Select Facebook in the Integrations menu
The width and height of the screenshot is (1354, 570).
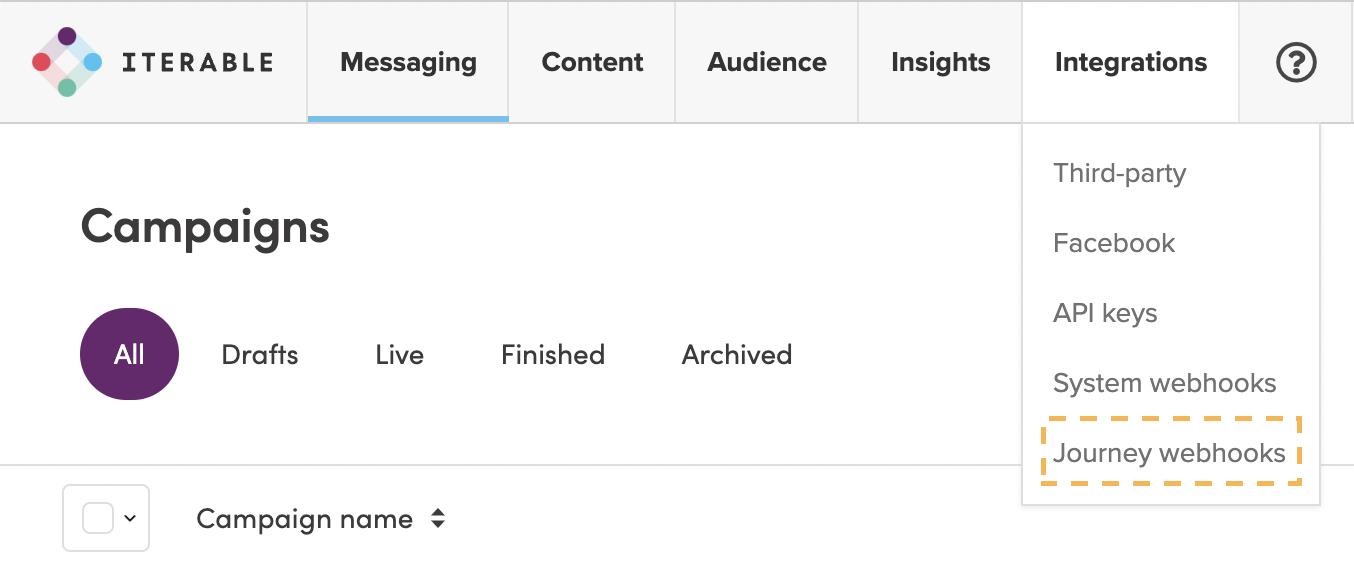(1114, 243)
